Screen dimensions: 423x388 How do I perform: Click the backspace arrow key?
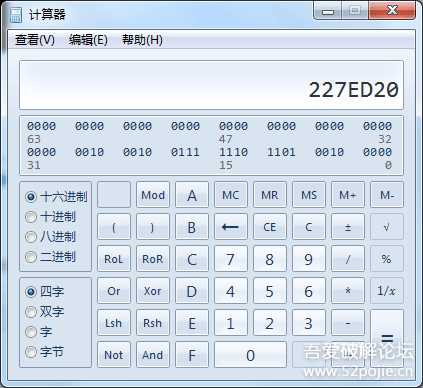point(231,227)
